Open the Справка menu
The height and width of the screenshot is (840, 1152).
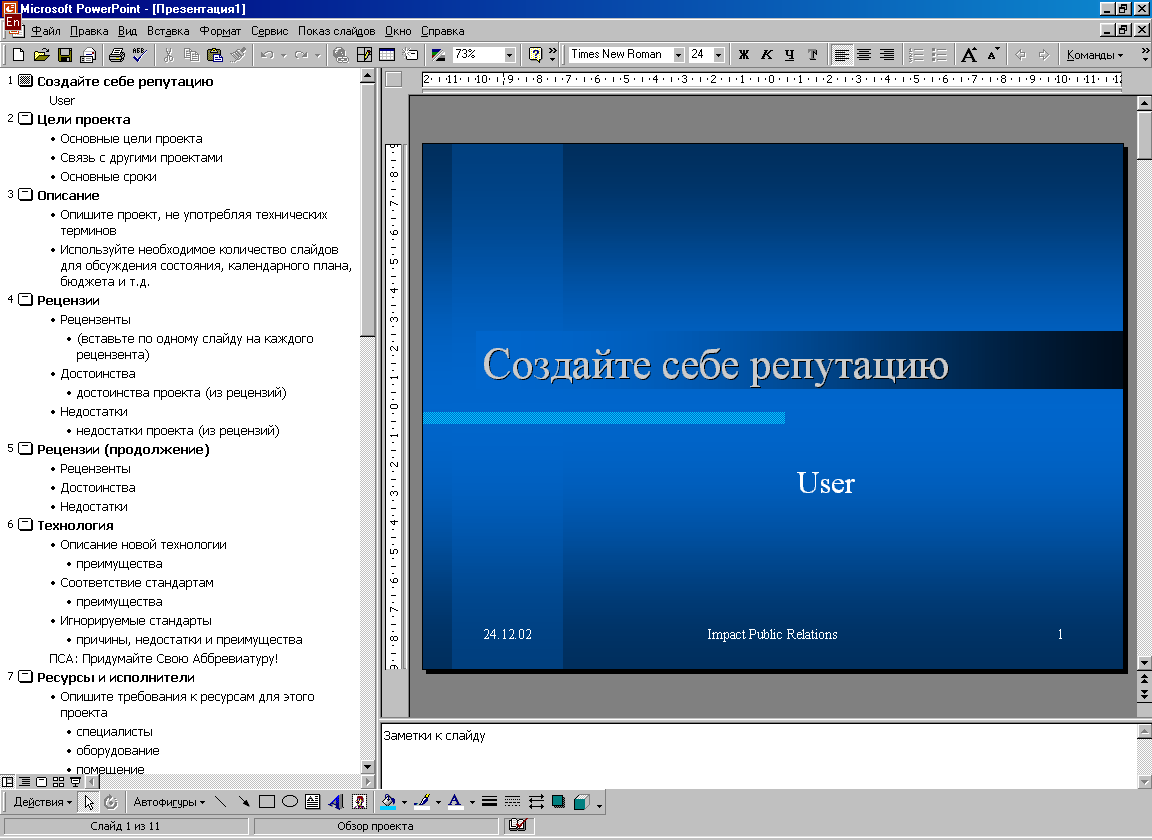(442, 31)
